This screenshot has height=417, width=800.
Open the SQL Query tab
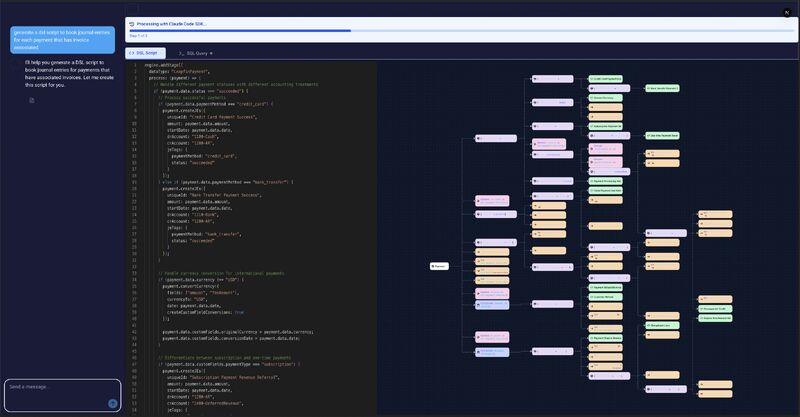[x=195, y=53]
